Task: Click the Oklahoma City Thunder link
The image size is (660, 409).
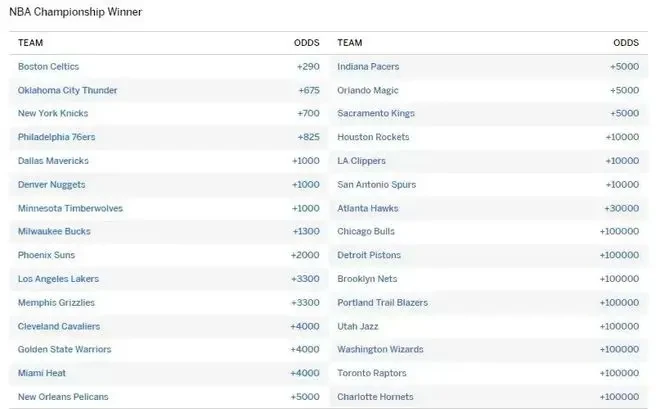Action: [67, 90]
